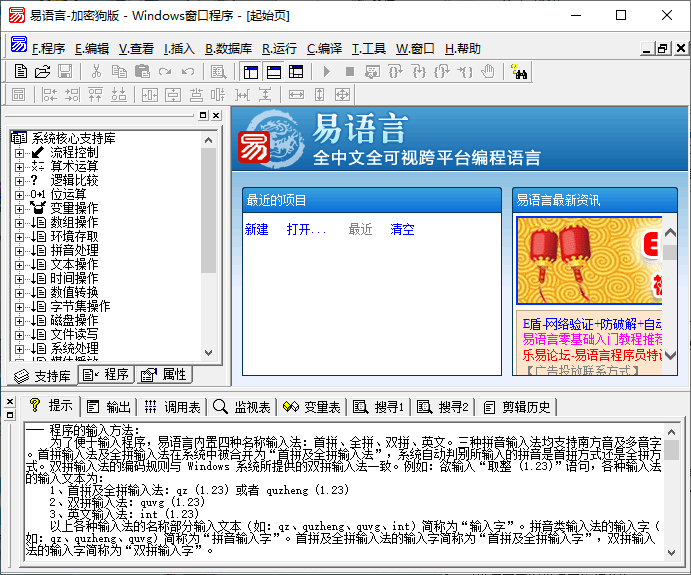Open the E盾-网络验证 news link
The image size is (691, 575).
pyautogui.click(x=592, y=324)
